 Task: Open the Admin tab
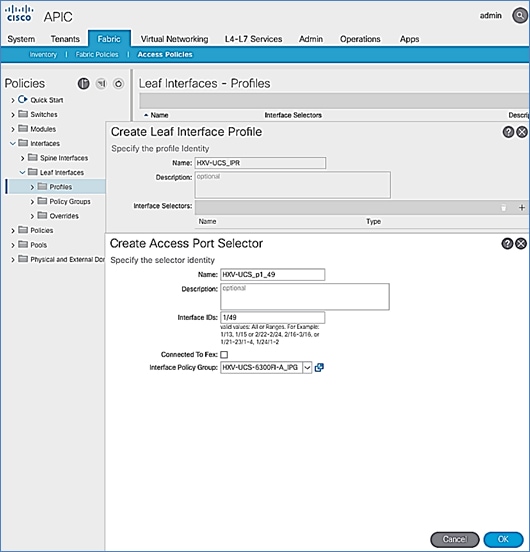coord(311,39)
